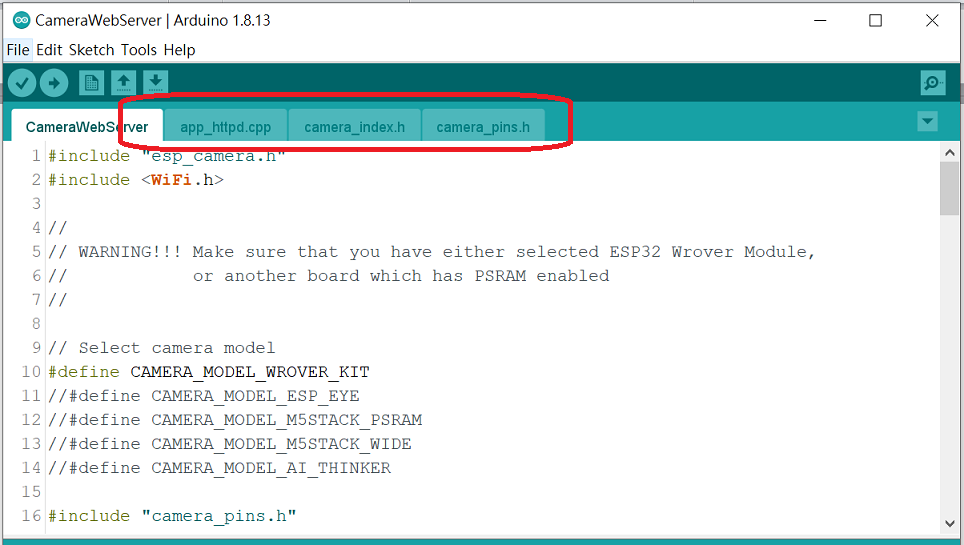
Task: Click the vertical scrollbar thumb
Action: tap(949, 189)
